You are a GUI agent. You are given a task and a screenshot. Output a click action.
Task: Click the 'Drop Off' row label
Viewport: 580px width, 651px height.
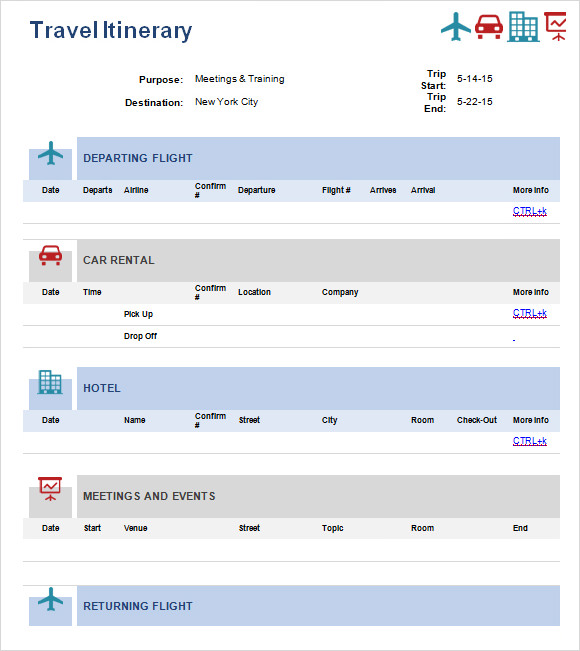pyautogui.click(x=140, y=336)
